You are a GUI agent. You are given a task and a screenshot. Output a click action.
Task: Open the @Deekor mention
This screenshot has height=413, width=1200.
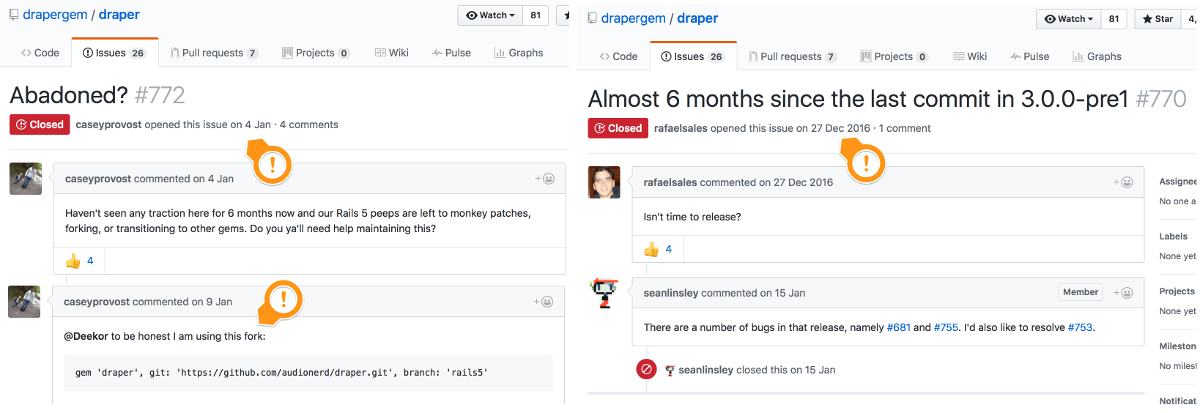coord(85,335)
